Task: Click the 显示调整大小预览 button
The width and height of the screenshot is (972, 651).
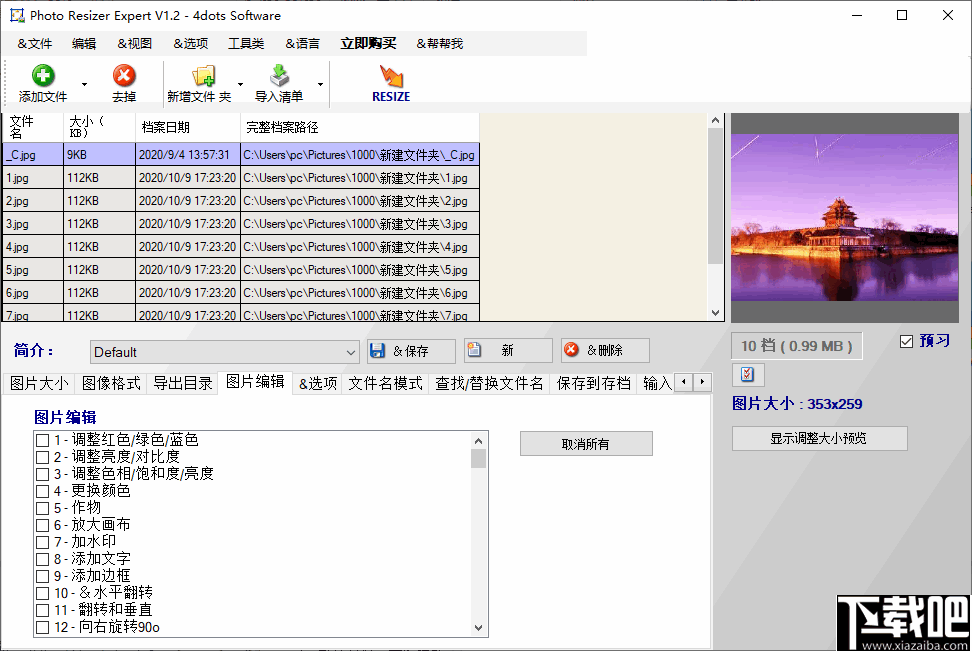Action: (x=820, y=438)
